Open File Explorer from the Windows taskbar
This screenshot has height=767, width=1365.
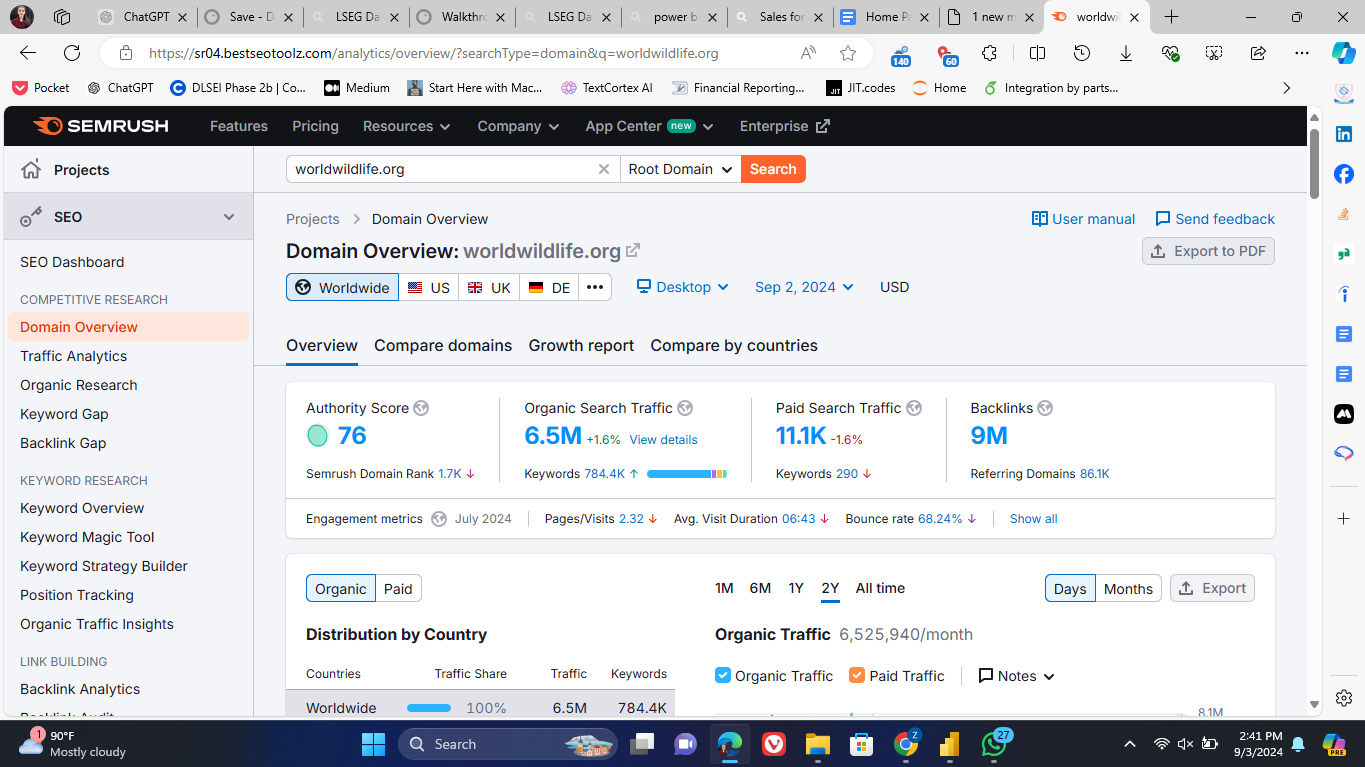point(818,744)
